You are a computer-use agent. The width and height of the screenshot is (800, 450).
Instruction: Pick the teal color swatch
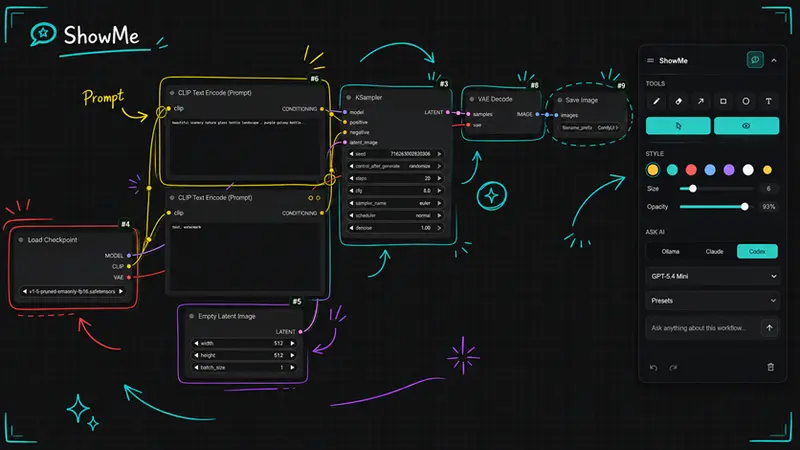pos(672,170)
